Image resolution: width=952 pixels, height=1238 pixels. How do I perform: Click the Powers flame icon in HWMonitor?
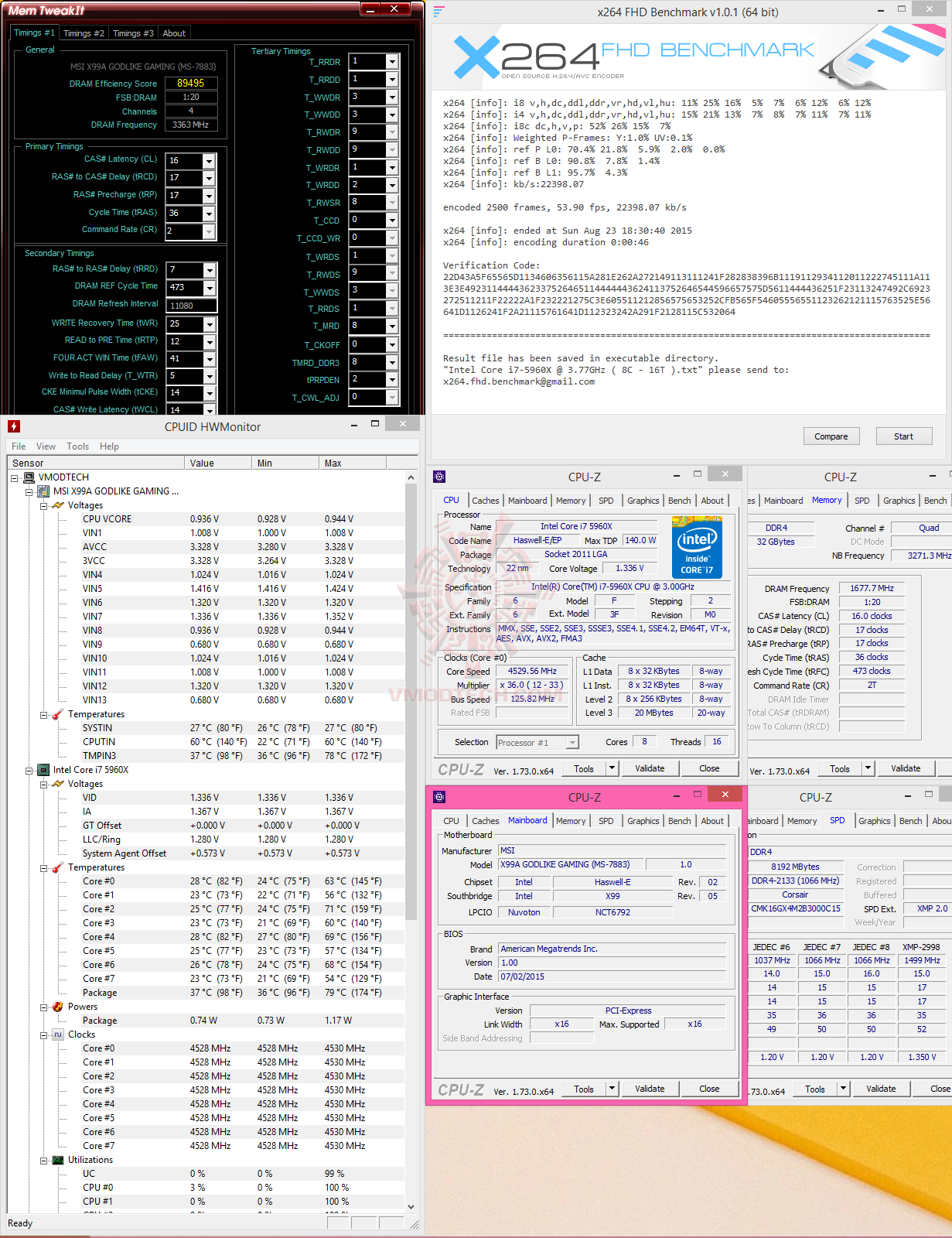tap(58, 1007)
